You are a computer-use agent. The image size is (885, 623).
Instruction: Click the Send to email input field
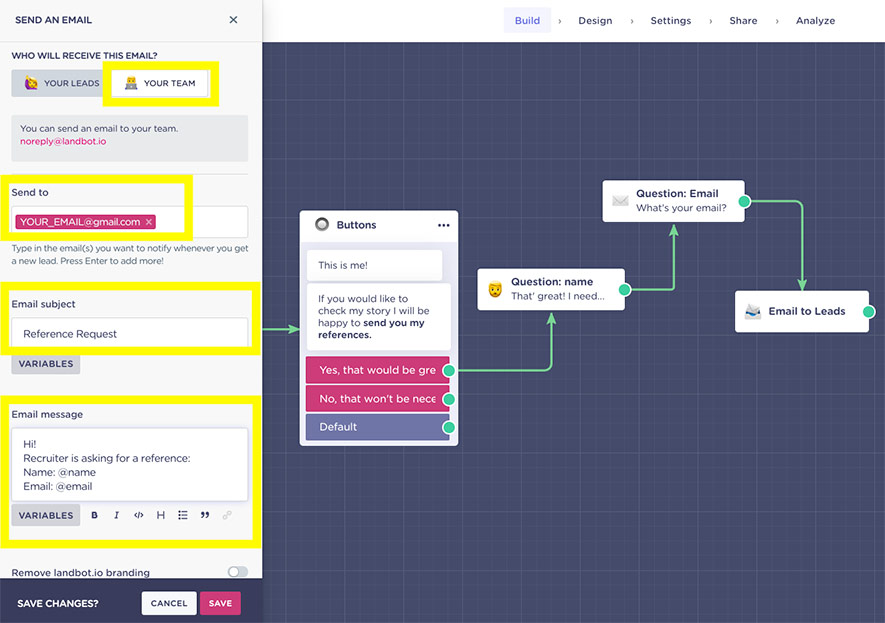pos(130,222)
